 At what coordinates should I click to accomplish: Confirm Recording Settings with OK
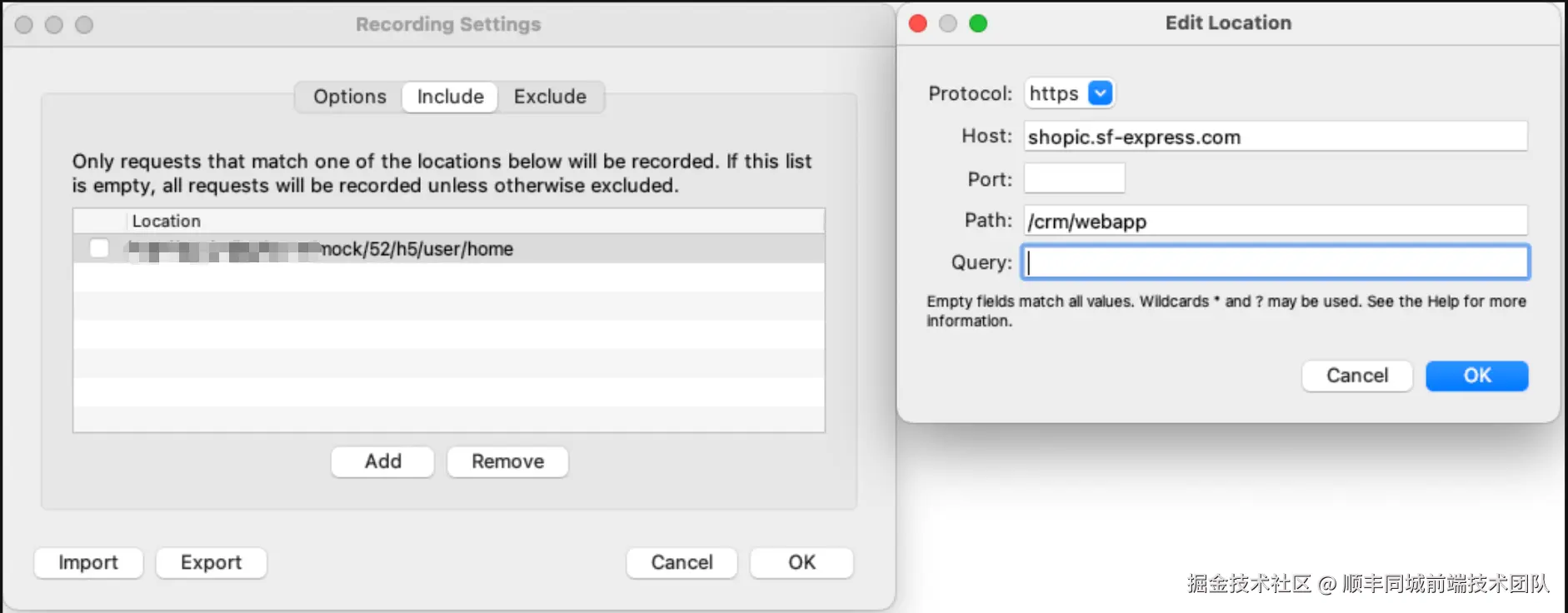pyautogui.click(x=801, y=562)
